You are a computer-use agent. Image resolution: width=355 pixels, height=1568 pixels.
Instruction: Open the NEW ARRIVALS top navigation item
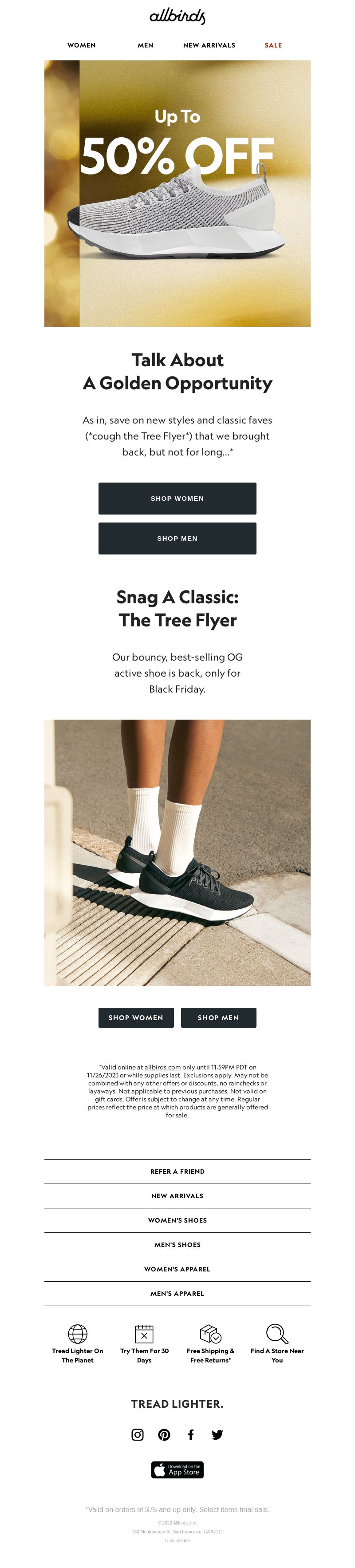coord(209,46)
